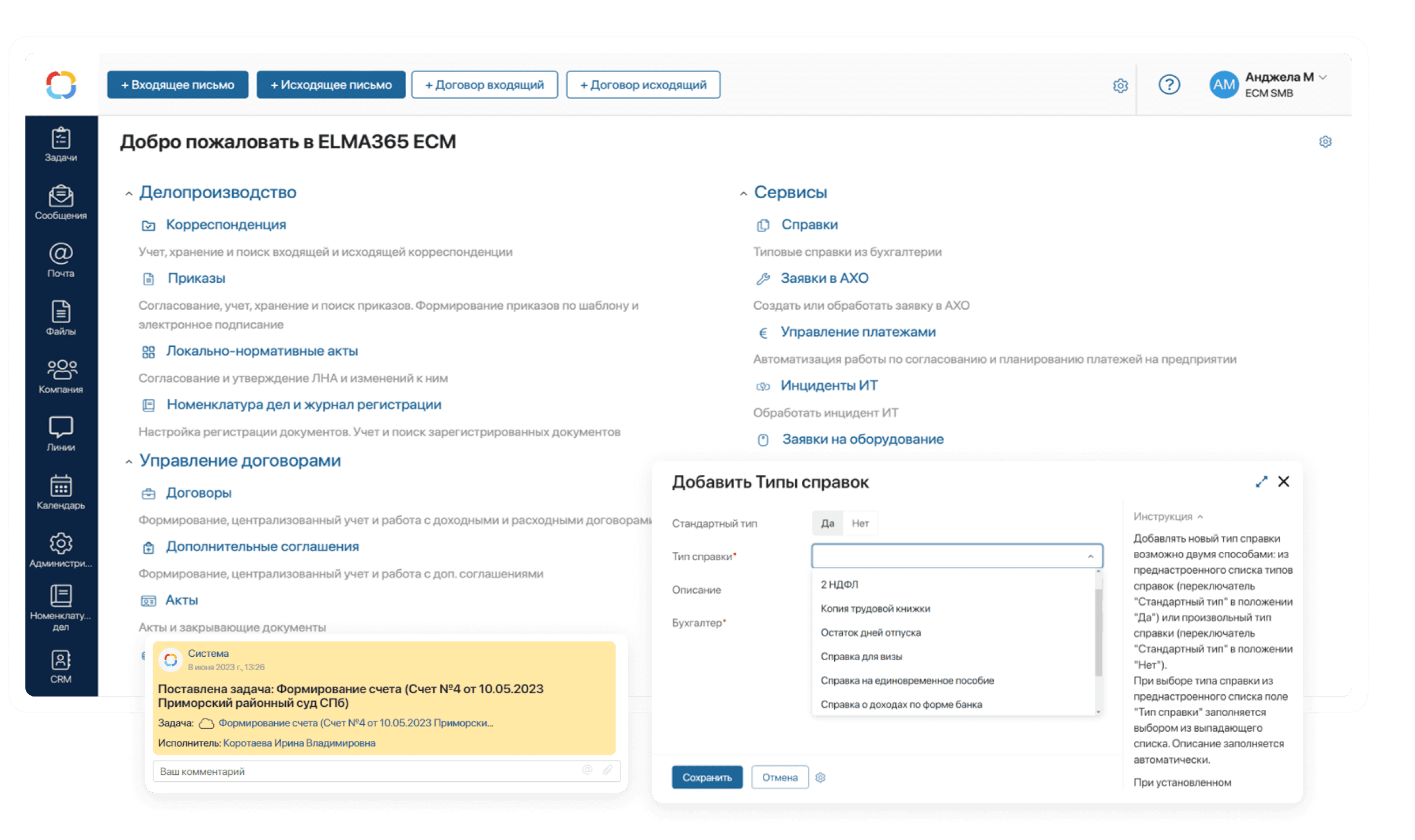Click the + Входящее письмо button
This screenshot has height=840, width=1415.
[x=177, y=85]
